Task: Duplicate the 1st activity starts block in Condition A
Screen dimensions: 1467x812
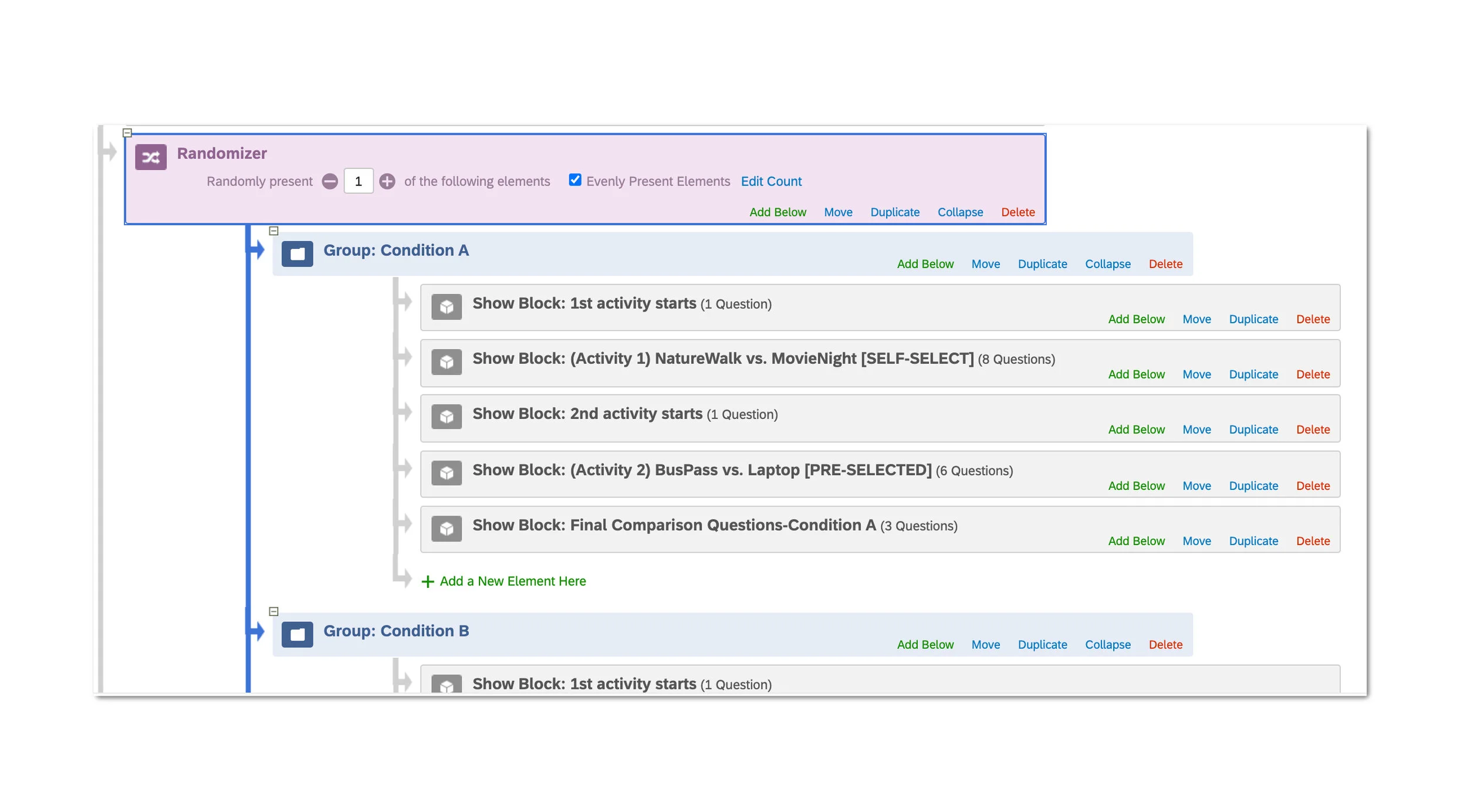Action: pyautogui.click(x=1253, y=319)
